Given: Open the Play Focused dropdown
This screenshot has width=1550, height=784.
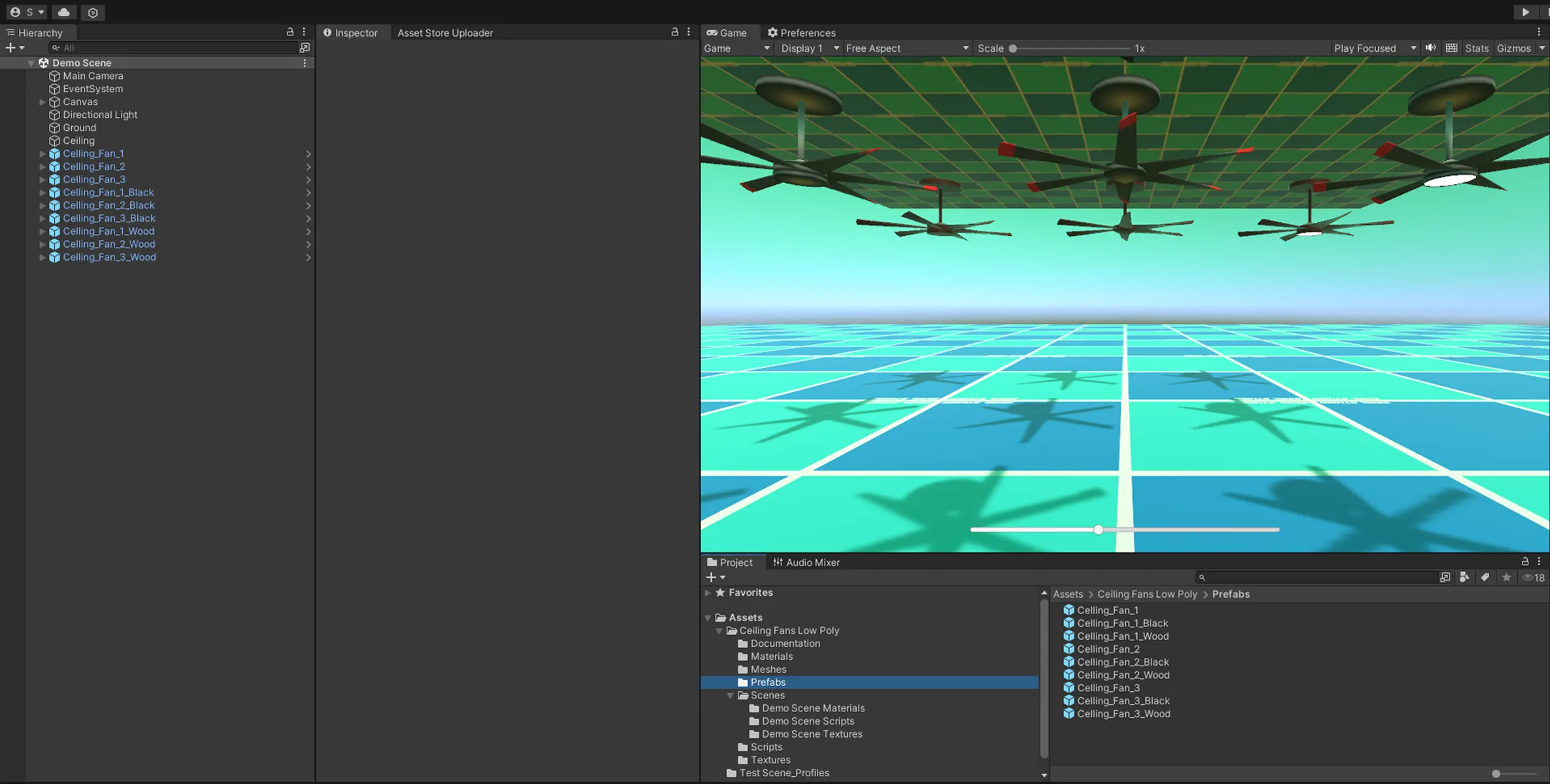Looking at the screenshot, I should pos(1374,48).
